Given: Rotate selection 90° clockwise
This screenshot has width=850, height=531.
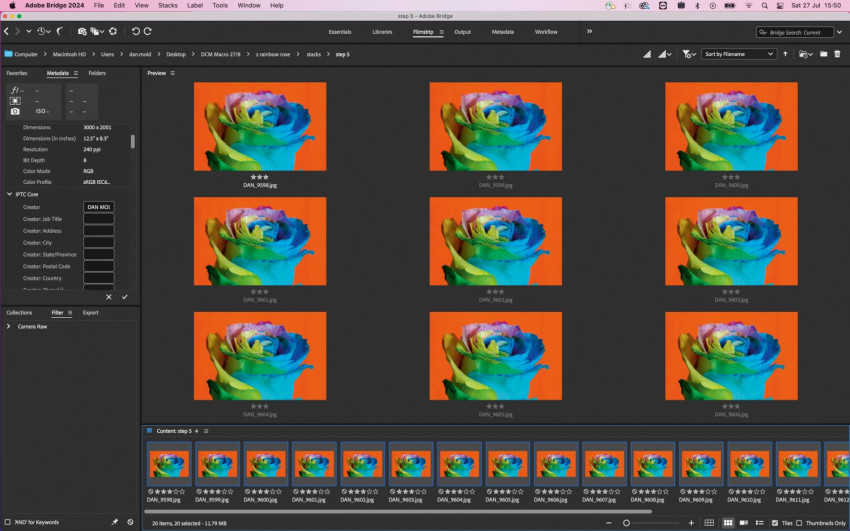Looking at the screenshot, I should [x=147, y=31].
